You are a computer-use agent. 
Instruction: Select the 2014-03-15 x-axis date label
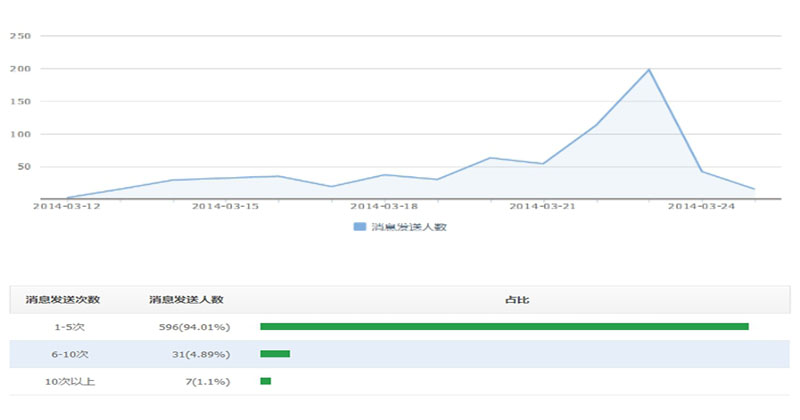point(225,207)
